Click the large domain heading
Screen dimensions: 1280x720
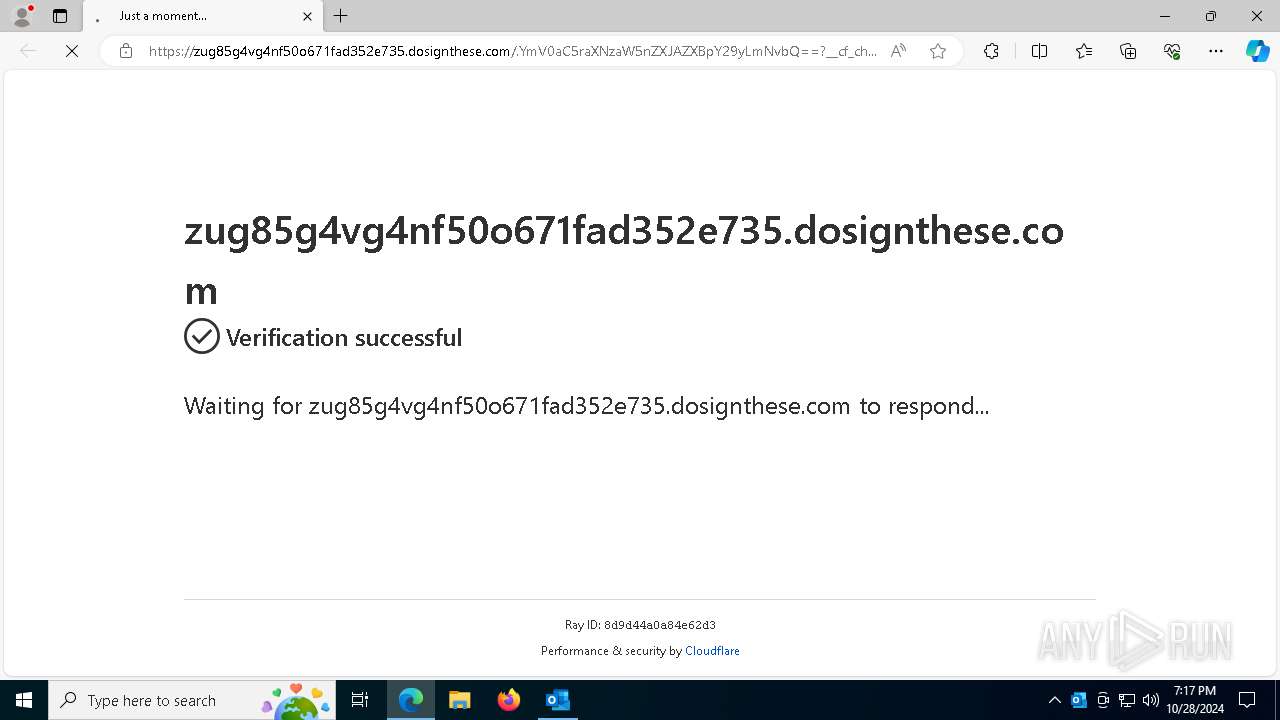pos(624,260)
